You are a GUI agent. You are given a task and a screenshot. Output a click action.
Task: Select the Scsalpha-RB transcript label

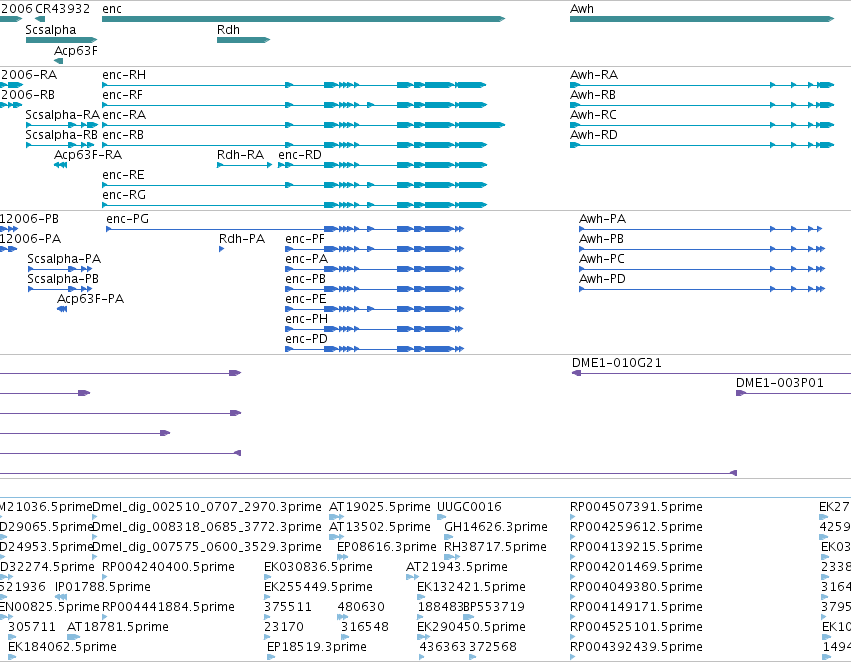pyautogui.click(x=61, y=135)
